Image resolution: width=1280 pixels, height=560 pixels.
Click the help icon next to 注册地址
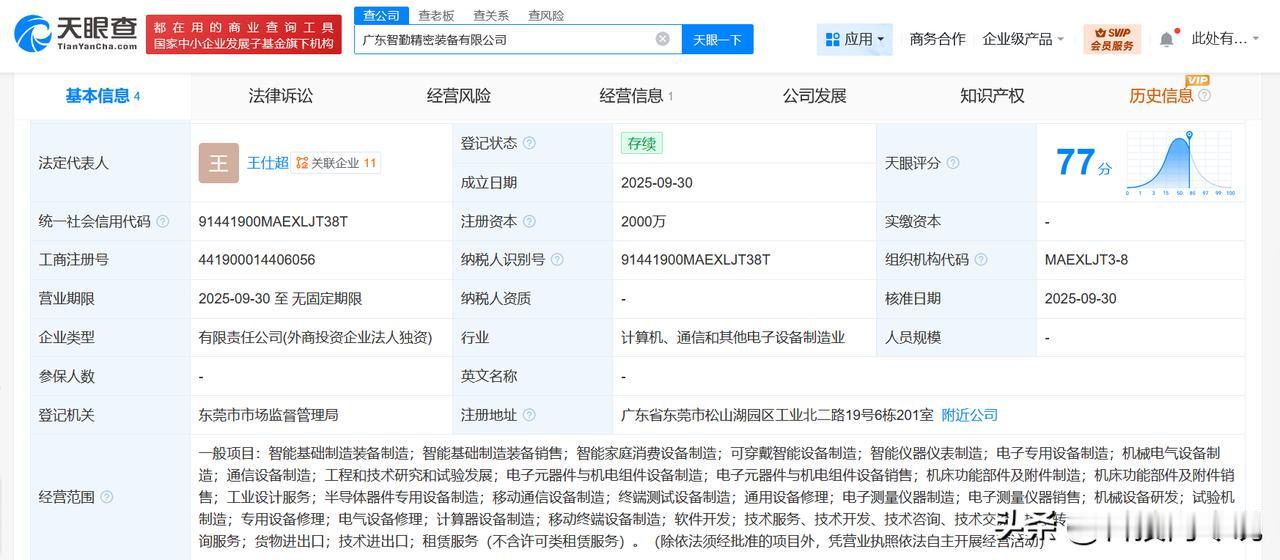point(529,415)
